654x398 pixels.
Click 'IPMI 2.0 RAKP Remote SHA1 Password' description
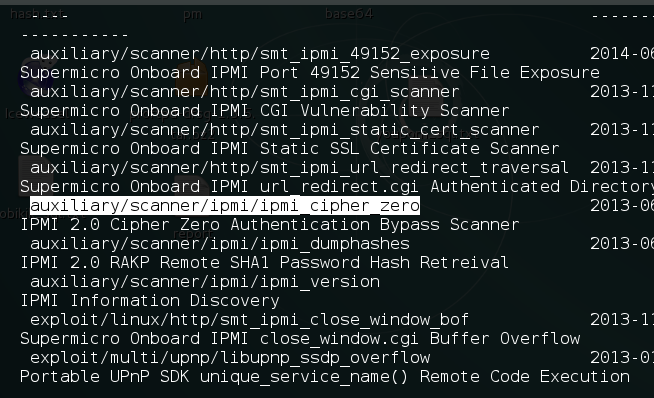pos(190,263)
